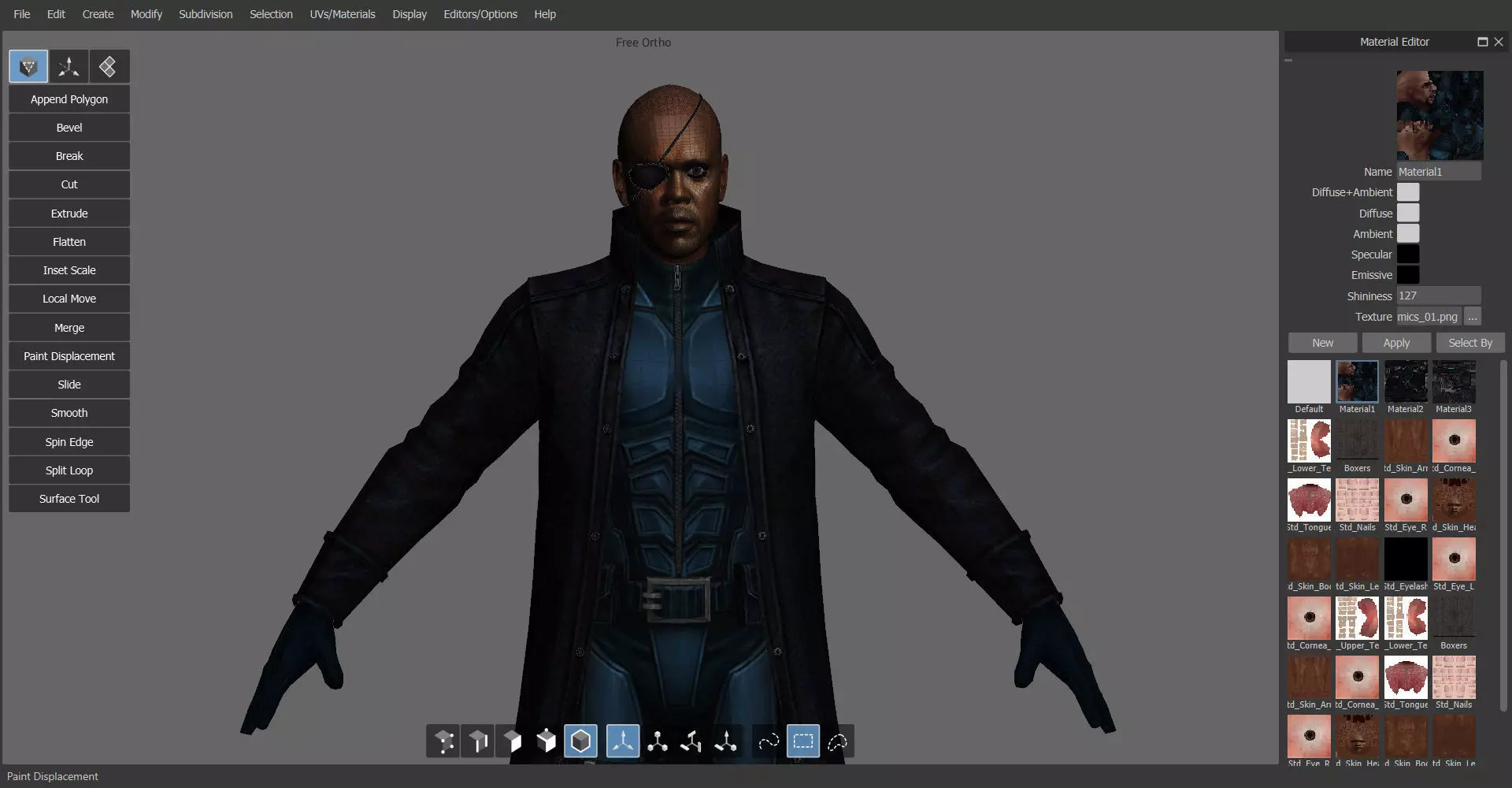Open the Ambient color swatch
This screenshot has width=1512, height=788.
[1408, 233]
